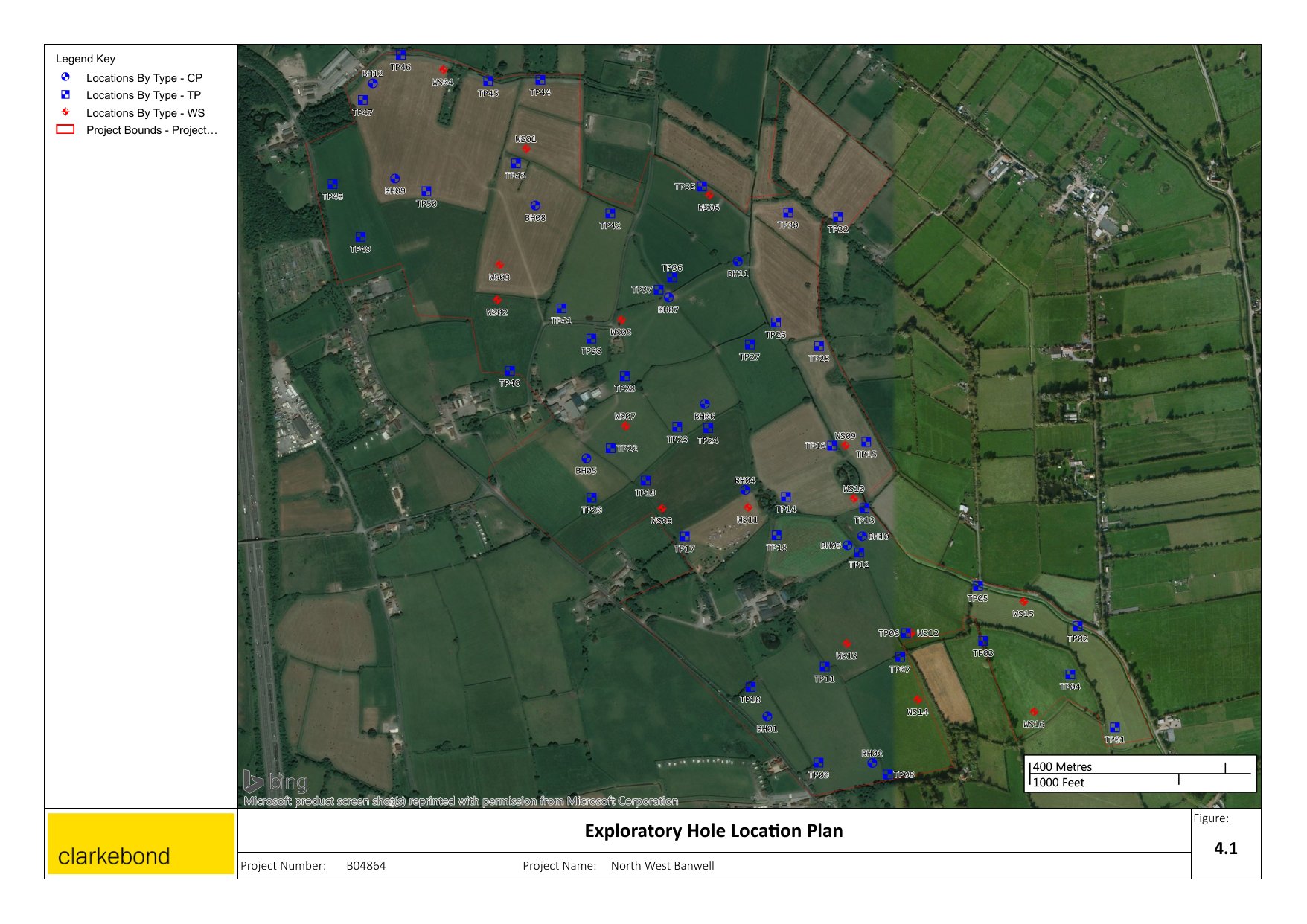Click the TP46 trial pit marker
The image size is (1307, 924).
pos(400,55)
